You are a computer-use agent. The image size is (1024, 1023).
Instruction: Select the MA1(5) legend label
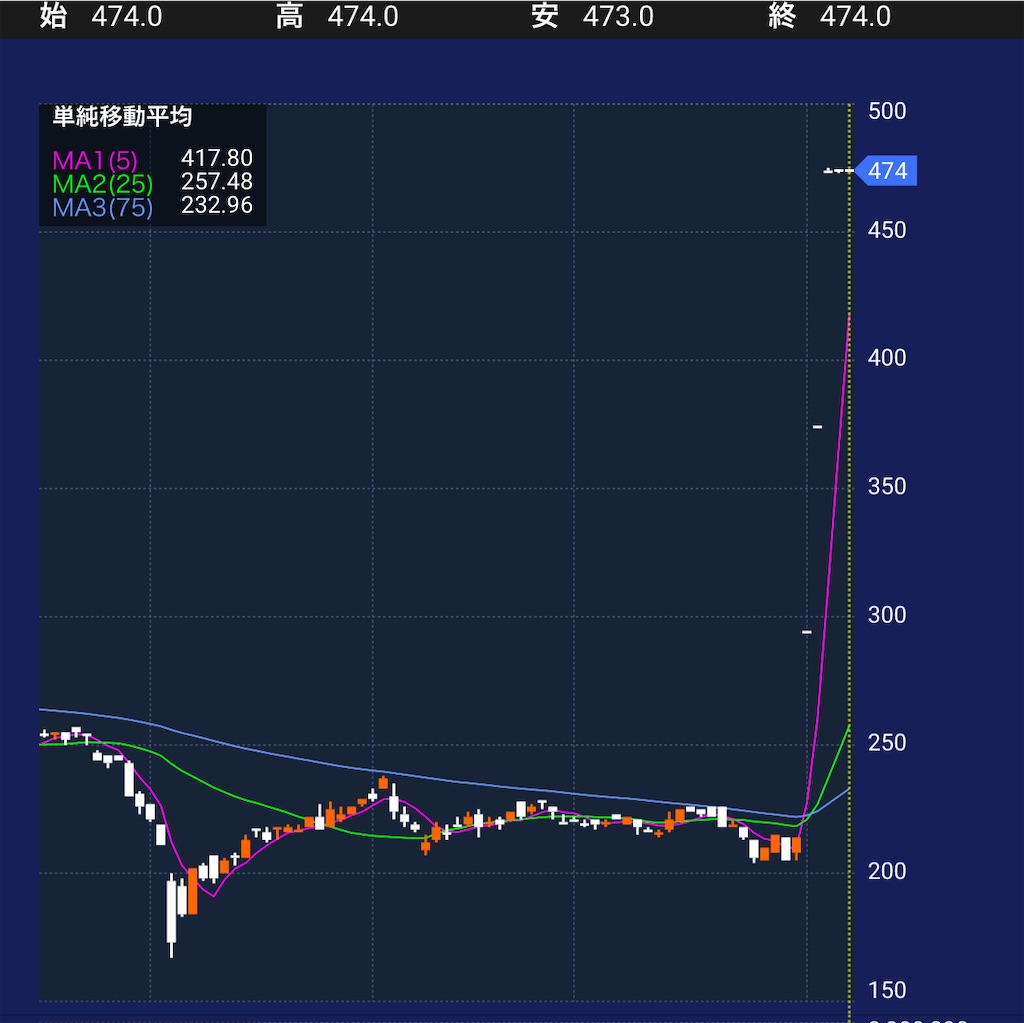coord(95,160)
